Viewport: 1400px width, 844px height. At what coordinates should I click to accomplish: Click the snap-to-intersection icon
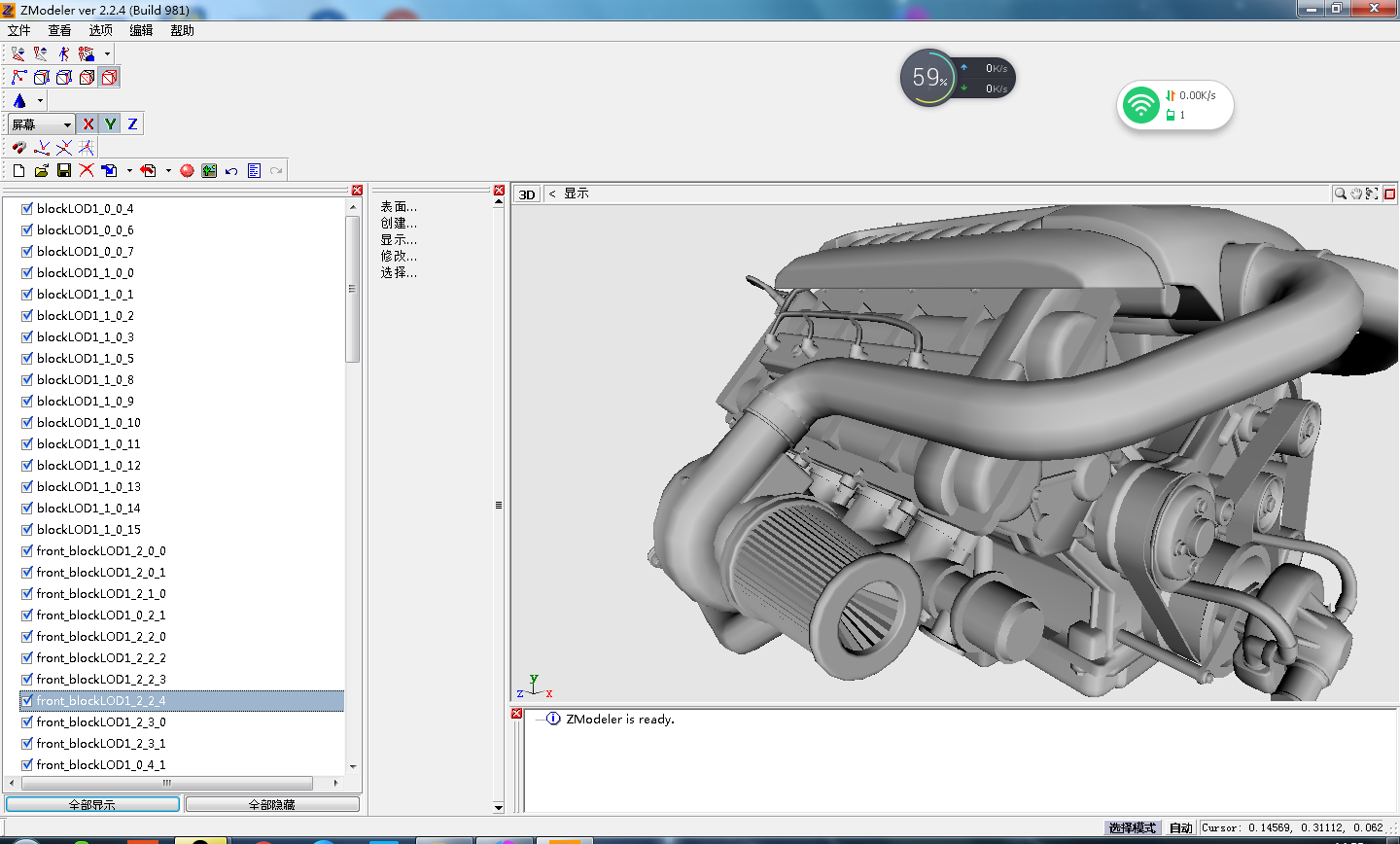point(64,147)
